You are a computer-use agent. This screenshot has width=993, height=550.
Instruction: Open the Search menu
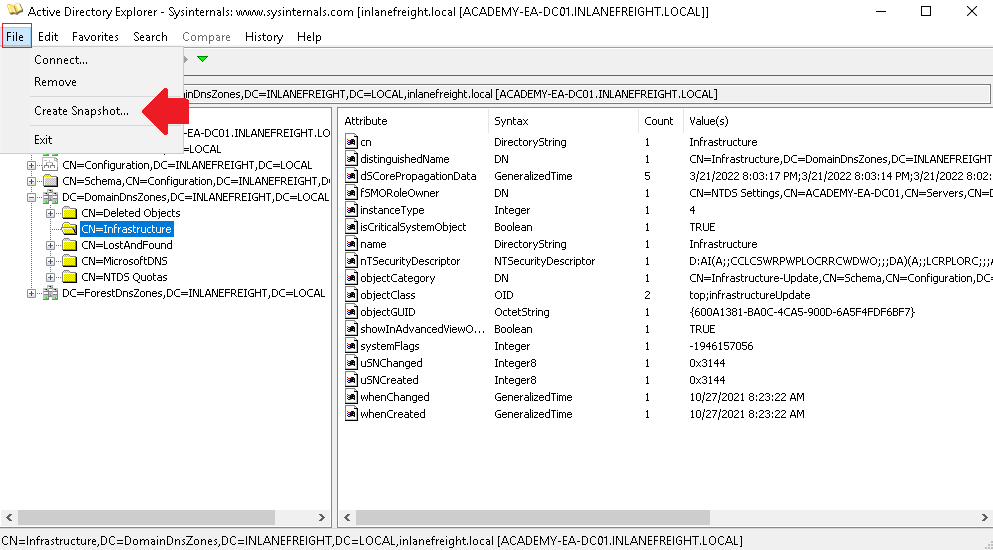(x=150, y=37)
